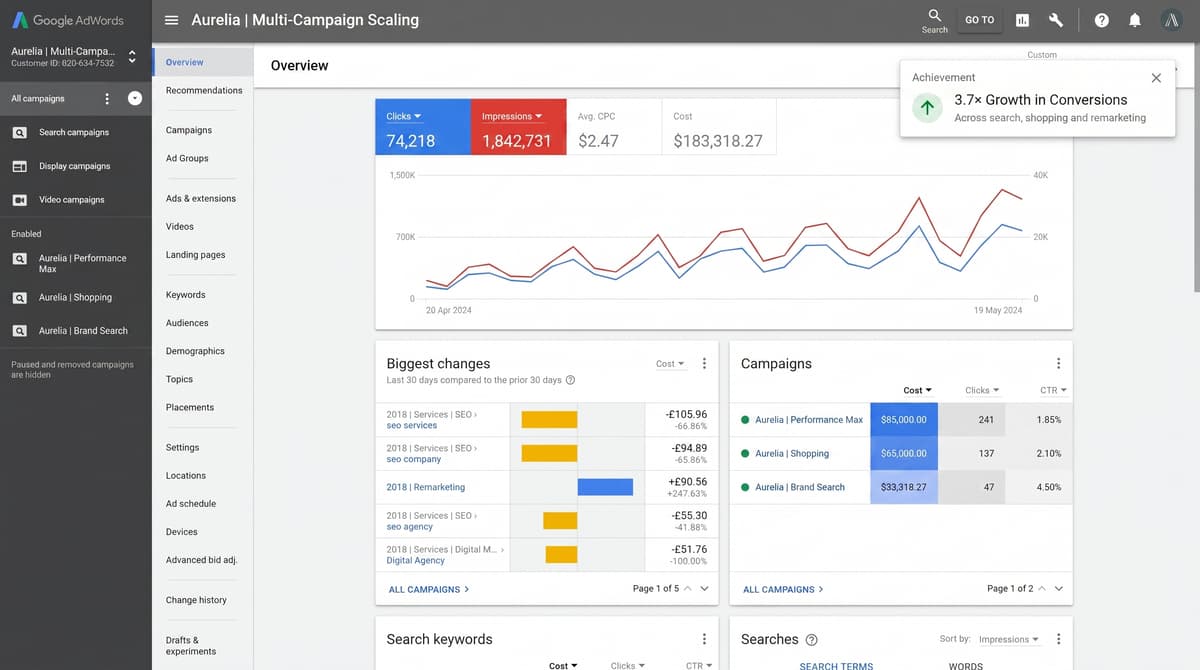Click the Video campaigns camera icon
The width and height of the screenshot is (1200, 670).
pyautogui.click(x=20, y=200)
